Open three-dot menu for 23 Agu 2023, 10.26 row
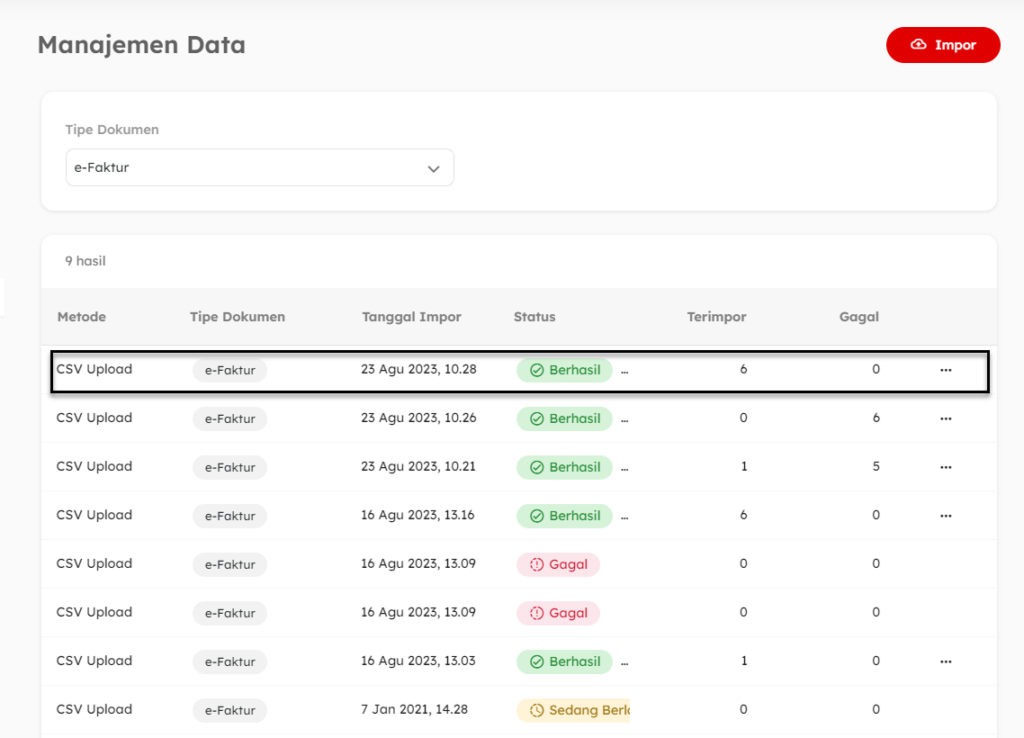The image size is (1024, 738). [946, 419]
